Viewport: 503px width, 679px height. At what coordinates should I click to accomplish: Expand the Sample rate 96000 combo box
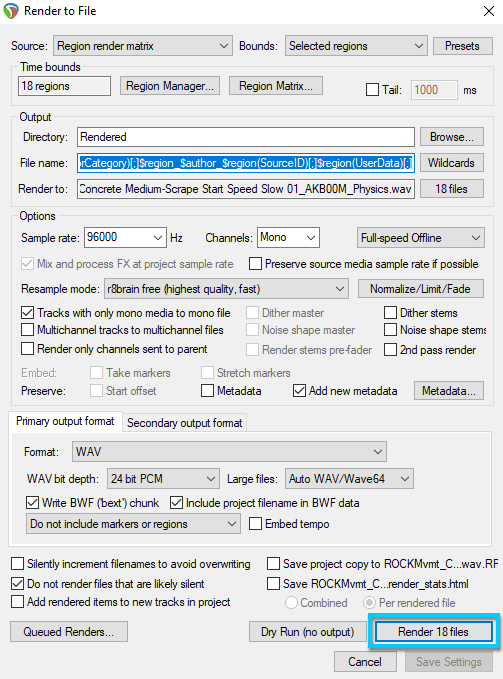[x=125, y=237]
